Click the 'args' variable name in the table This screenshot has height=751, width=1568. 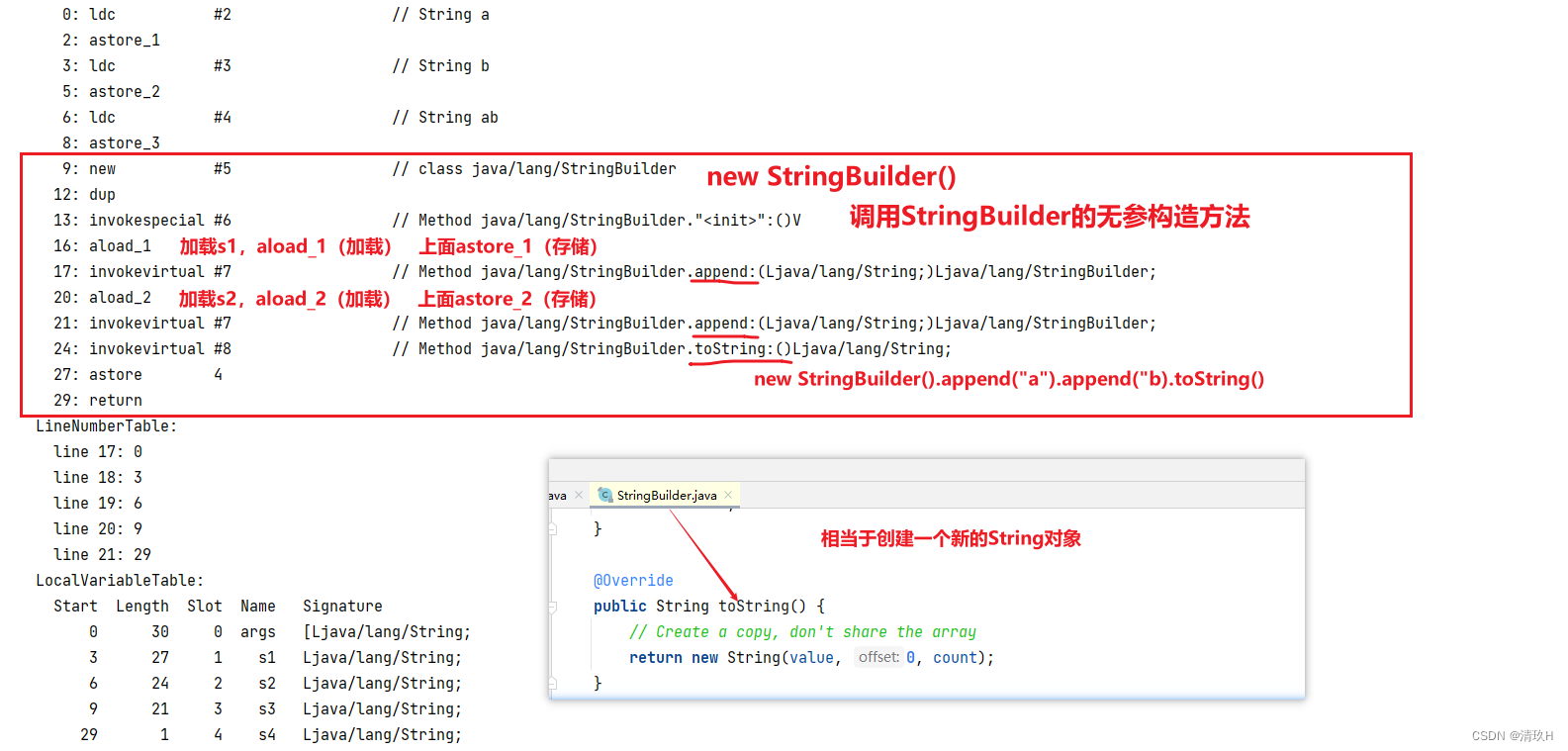258,632
